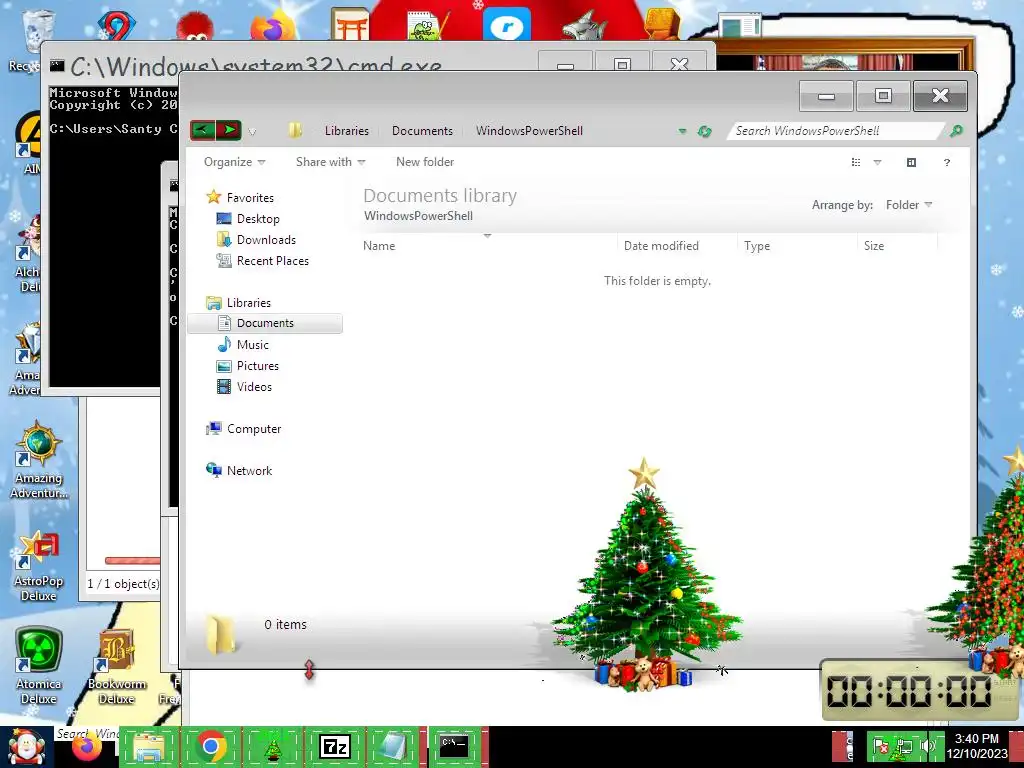Click the folder icon in the address bar
The height and width of the screenshot is (768, 1024).
tap(295, 130)
